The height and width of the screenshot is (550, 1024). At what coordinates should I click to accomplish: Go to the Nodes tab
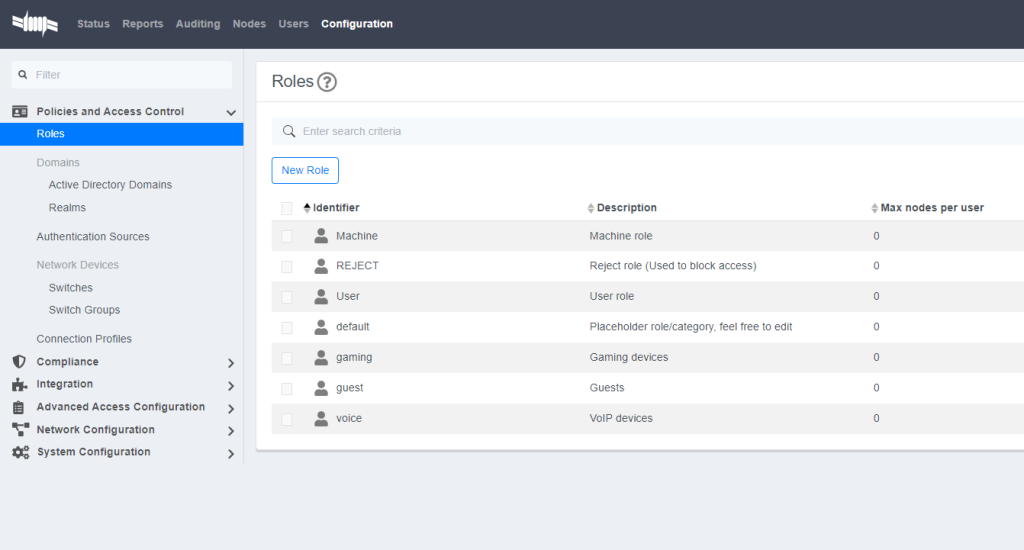tap(249, 24)
